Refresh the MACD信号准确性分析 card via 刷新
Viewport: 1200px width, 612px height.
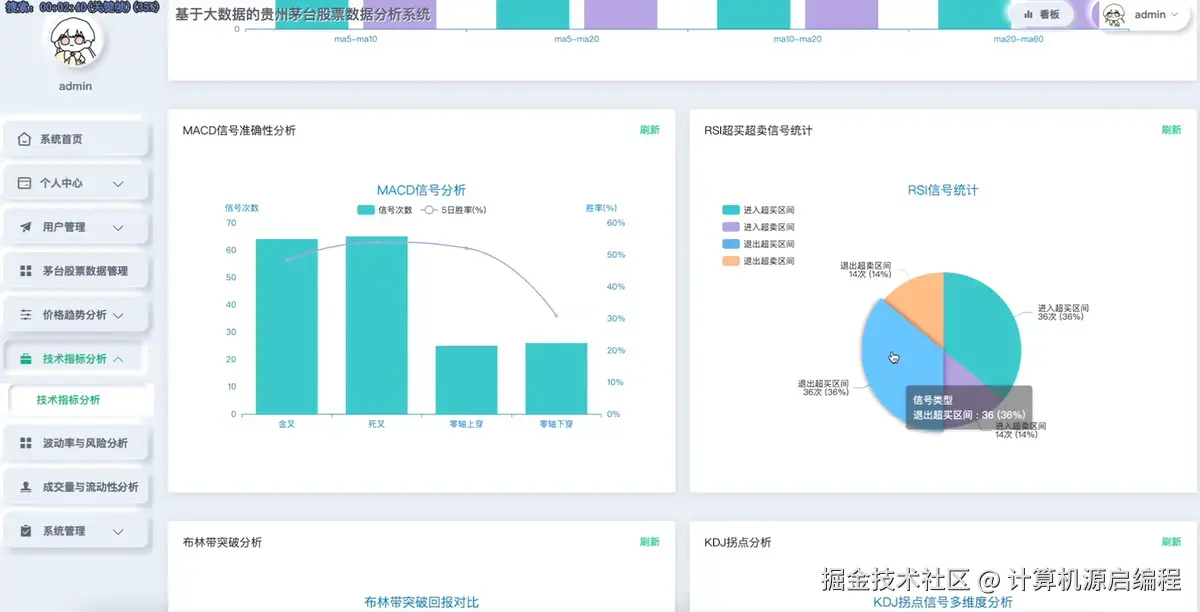point(650,130)
